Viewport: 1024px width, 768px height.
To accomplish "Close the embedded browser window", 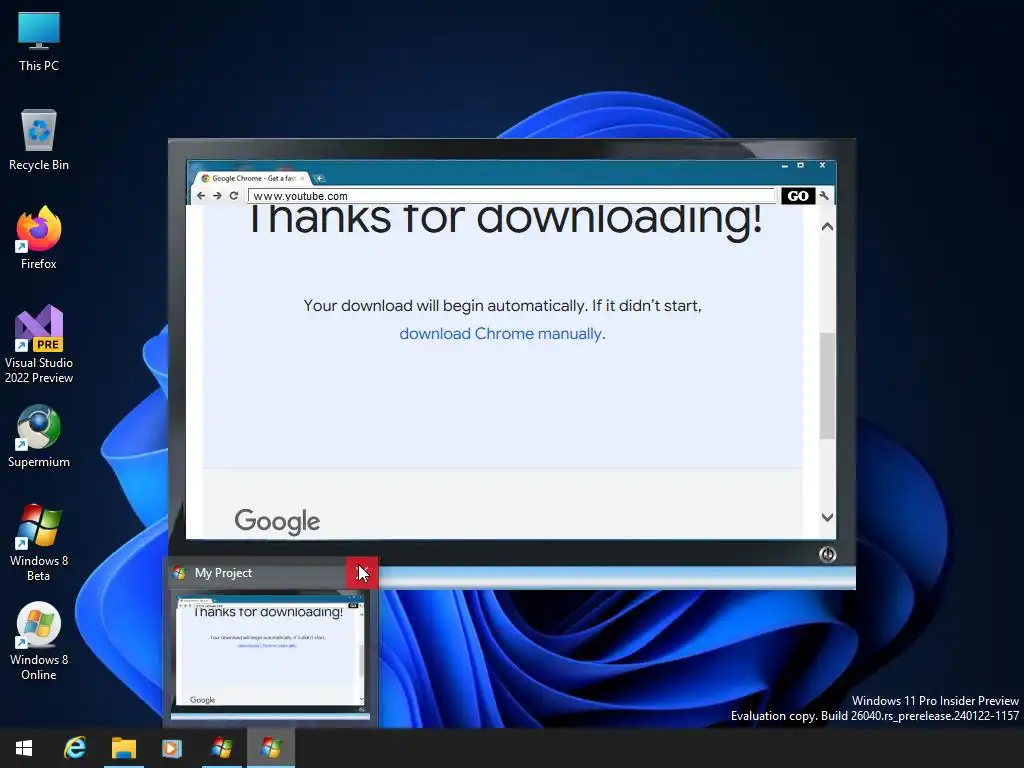I will point(822,165).
